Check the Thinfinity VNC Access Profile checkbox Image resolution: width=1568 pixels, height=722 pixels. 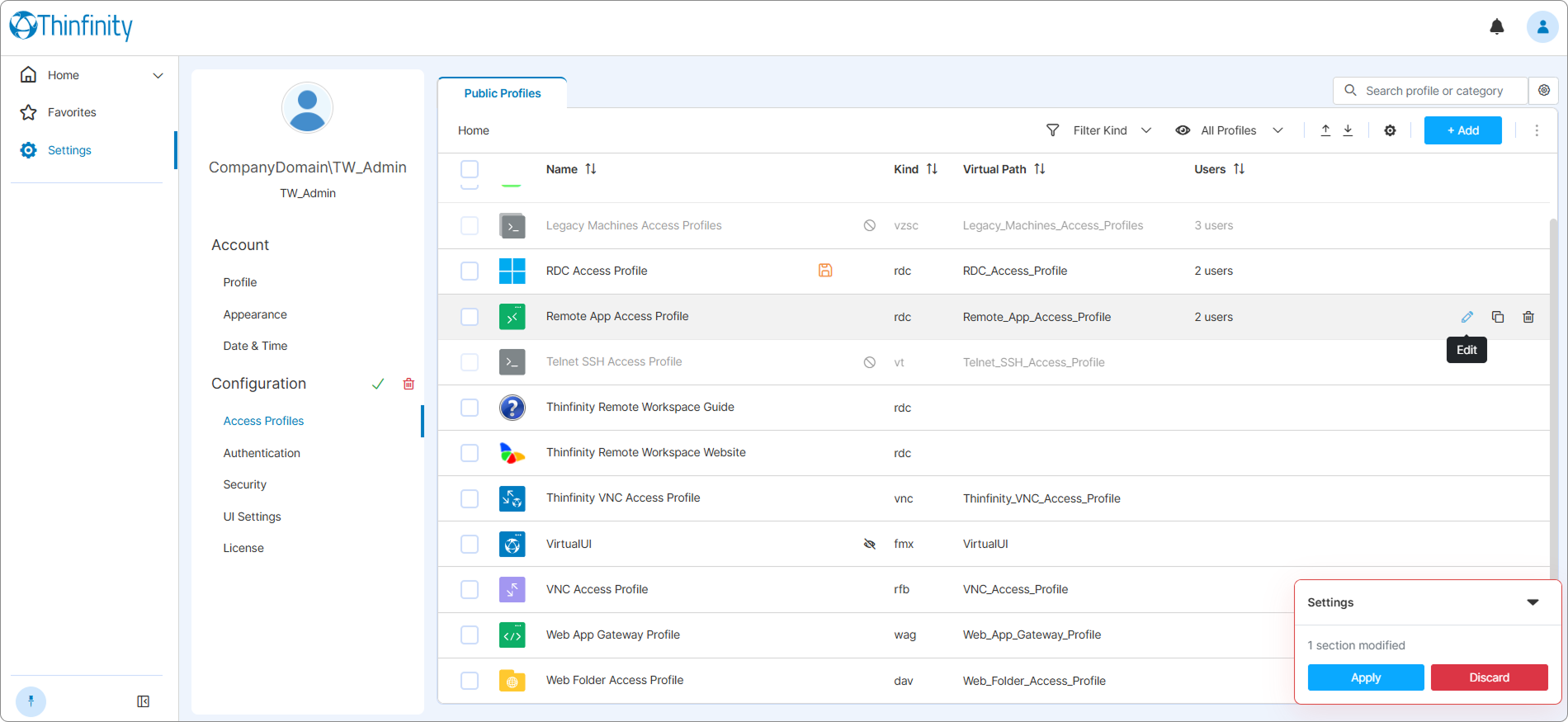tap(470, 498)
